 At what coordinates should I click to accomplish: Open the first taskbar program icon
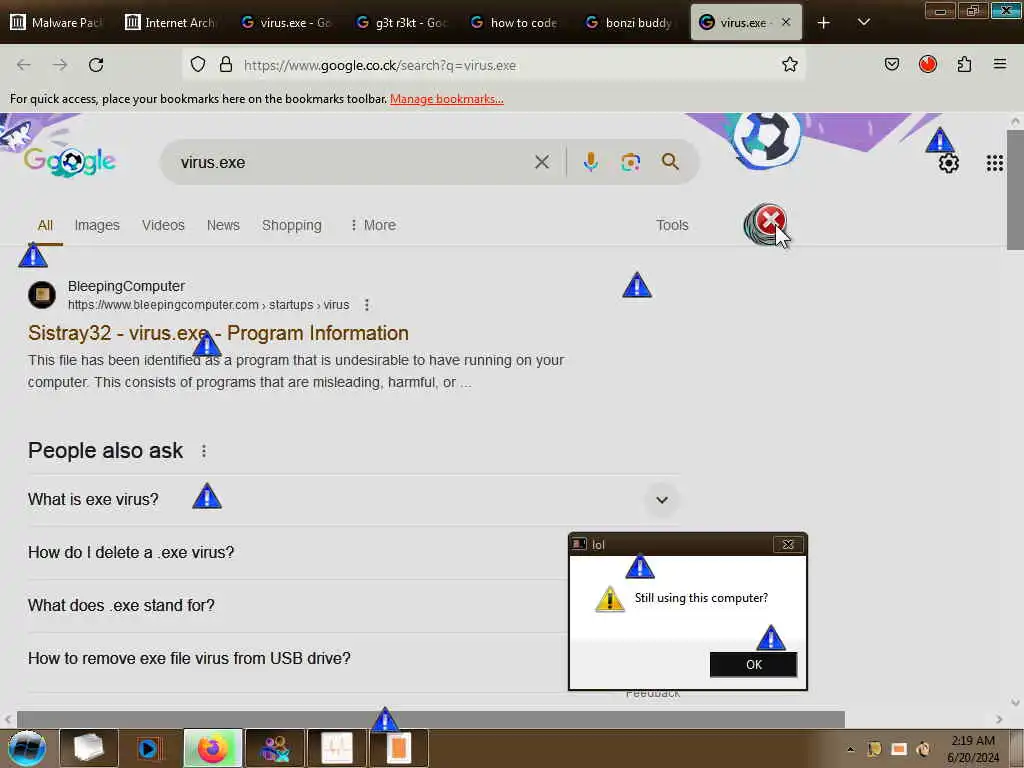coord(88,748)
